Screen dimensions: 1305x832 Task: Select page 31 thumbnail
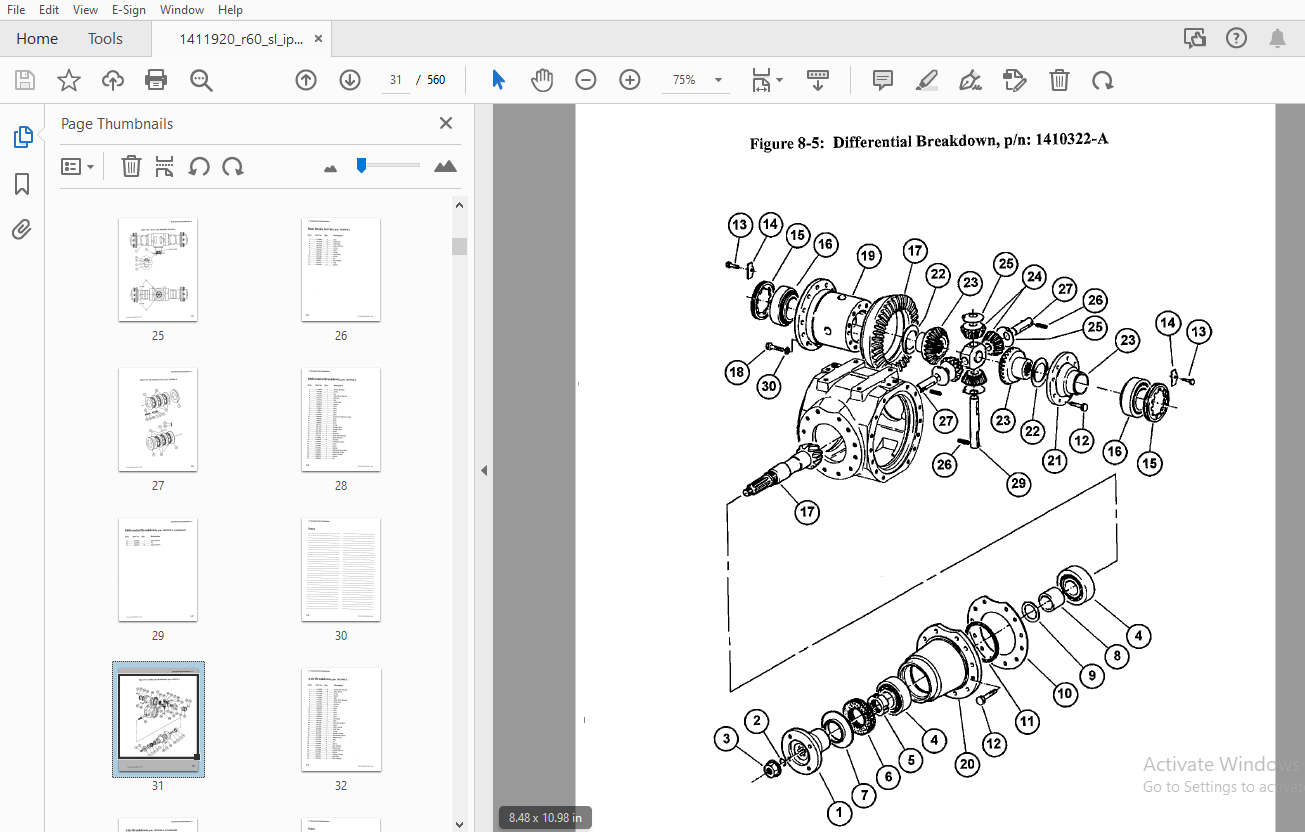coord(158,719)
